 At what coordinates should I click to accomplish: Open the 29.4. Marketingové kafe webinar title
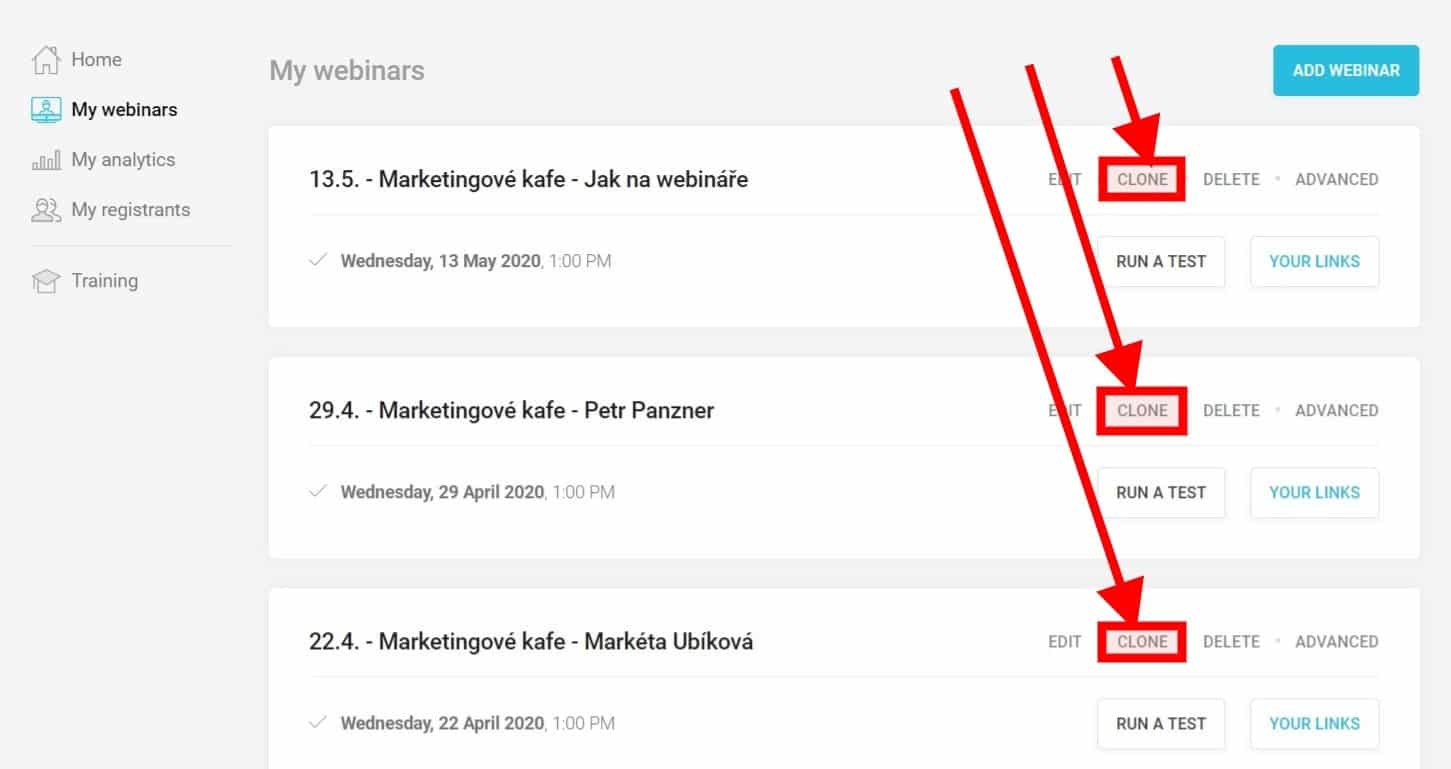pos(511,411)
